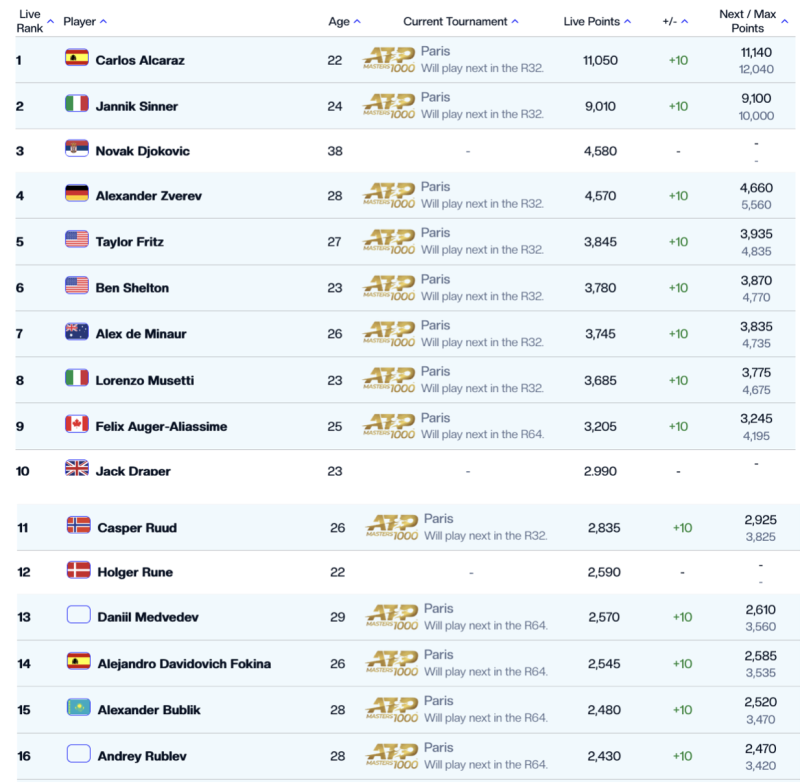The image size is (800, 784).
Task: Open Jannik Sinner's player link
Action: coord(139,105)
